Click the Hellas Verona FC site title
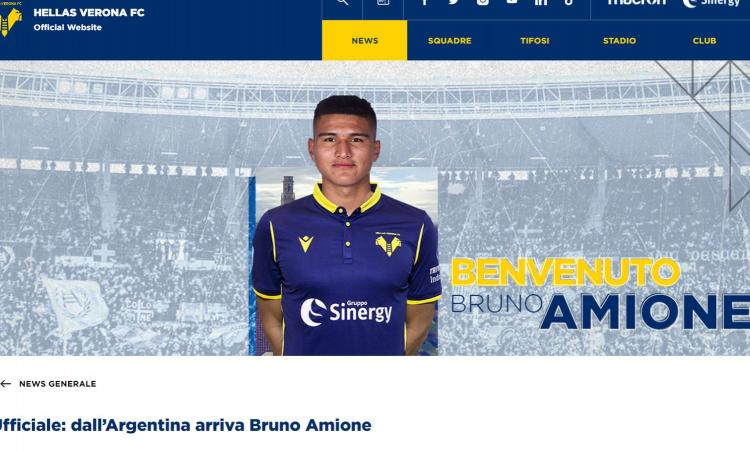This screenshot has height=450, width=750. coord(89,12)
